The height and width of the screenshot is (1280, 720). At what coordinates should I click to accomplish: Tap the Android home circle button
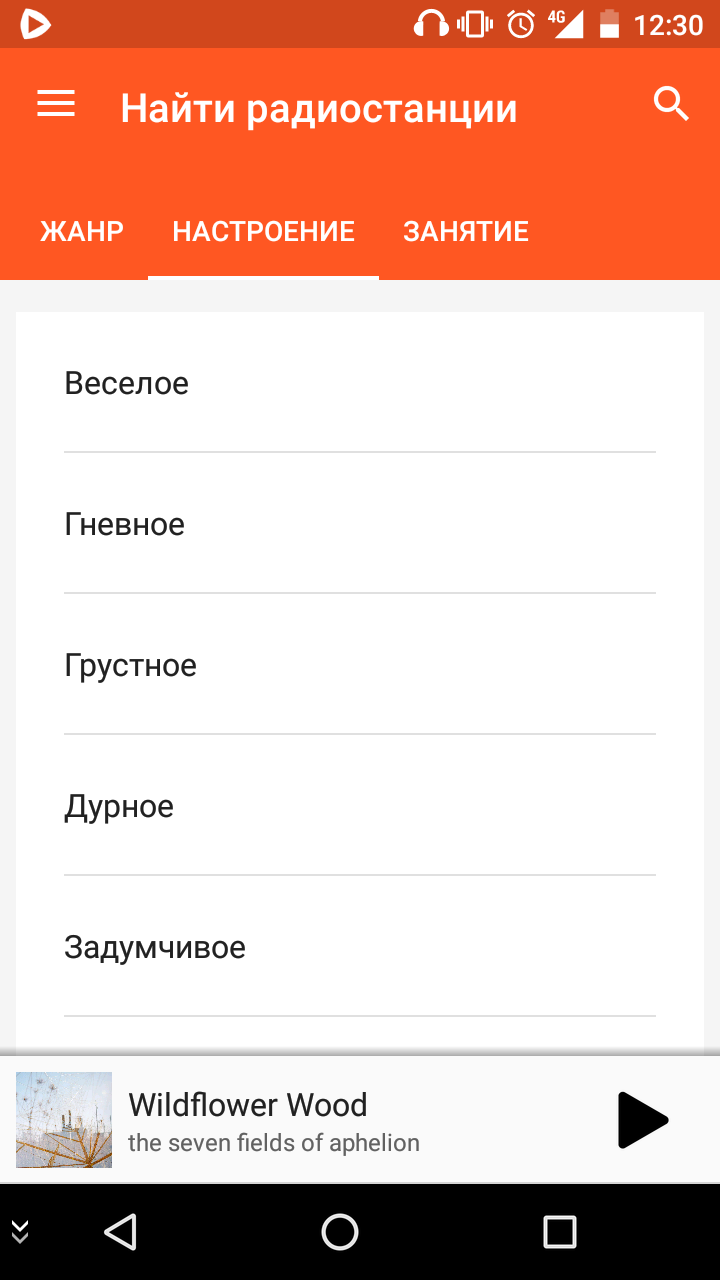[x=340, y=1232]
